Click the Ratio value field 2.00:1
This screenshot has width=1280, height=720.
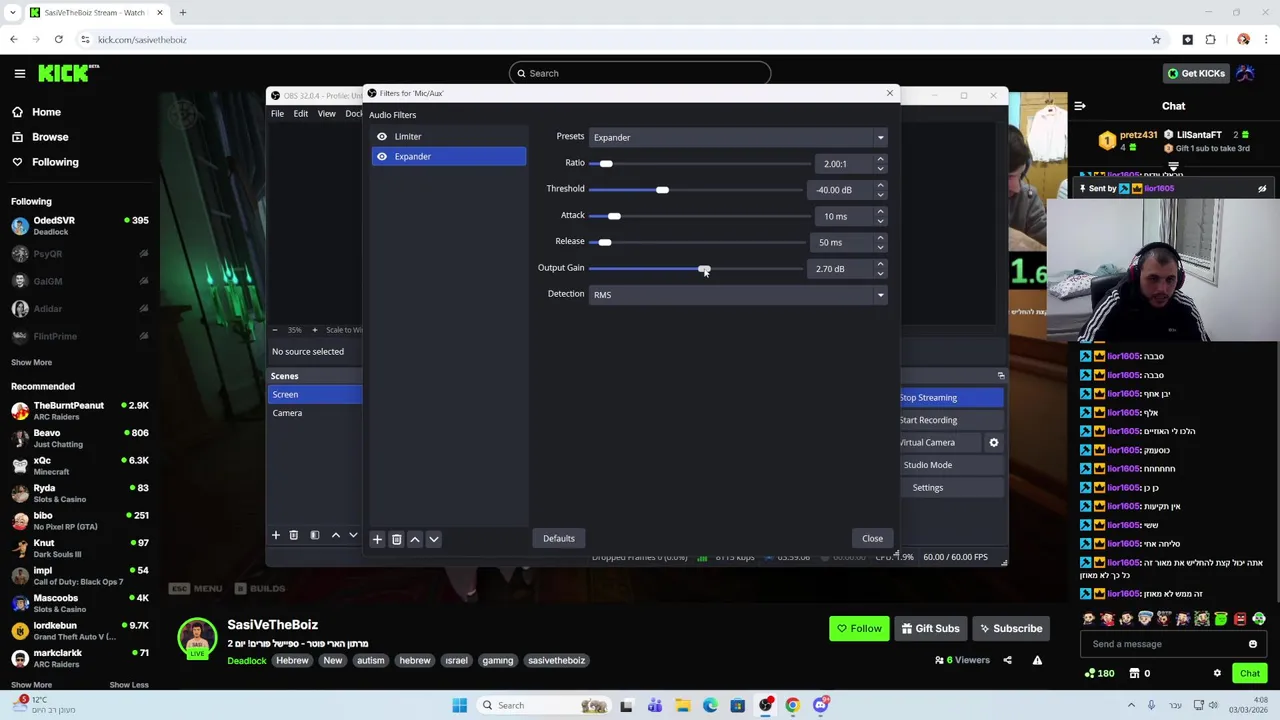coord(842,163)
